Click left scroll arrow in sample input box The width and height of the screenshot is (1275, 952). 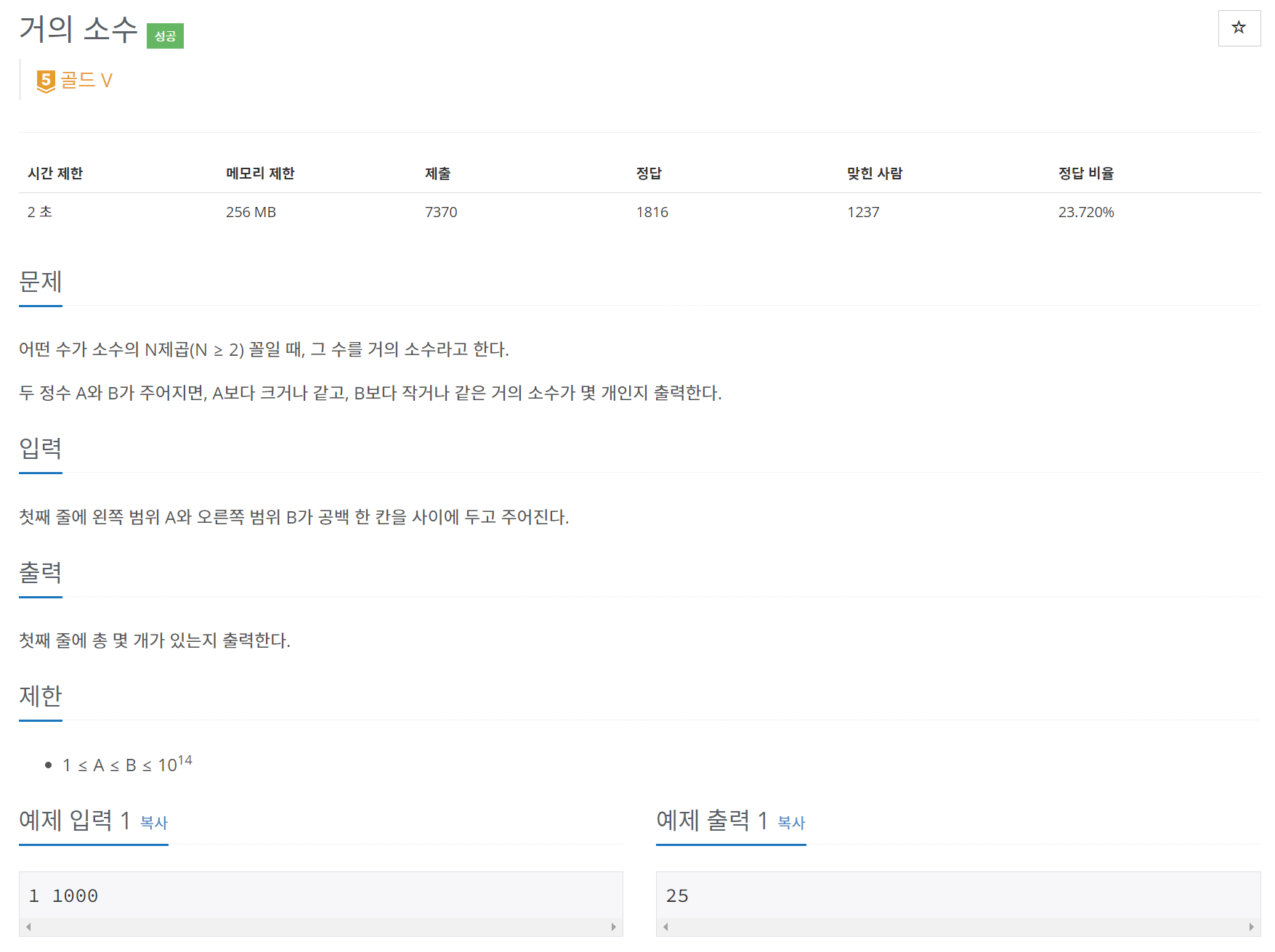tap(28, 927)
